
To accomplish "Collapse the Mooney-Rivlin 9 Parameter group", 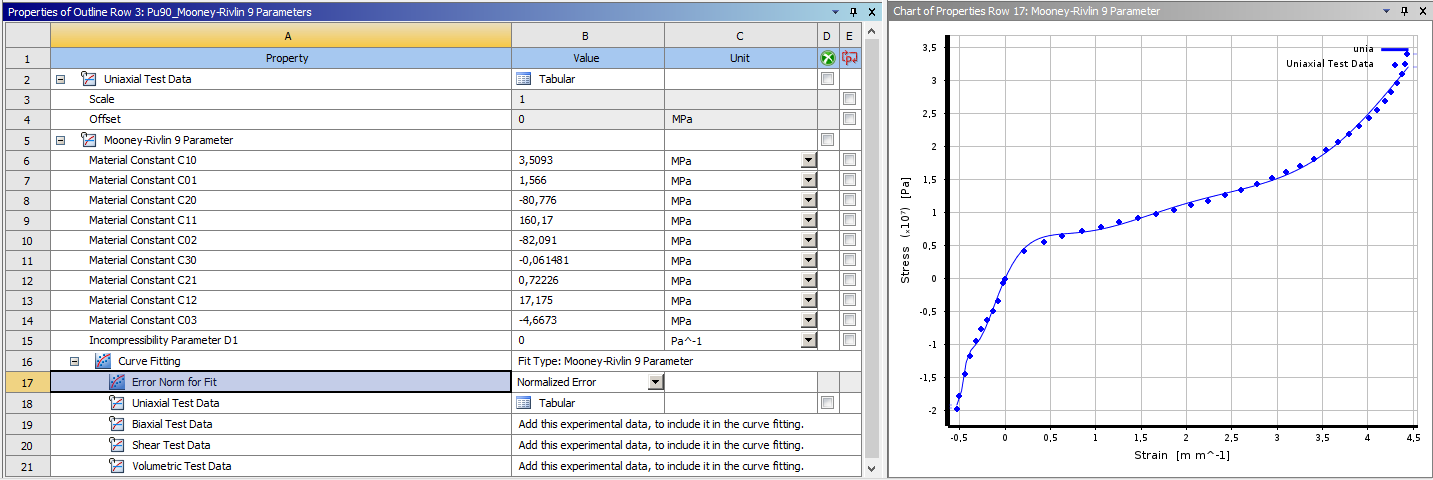I will point(61,140).
